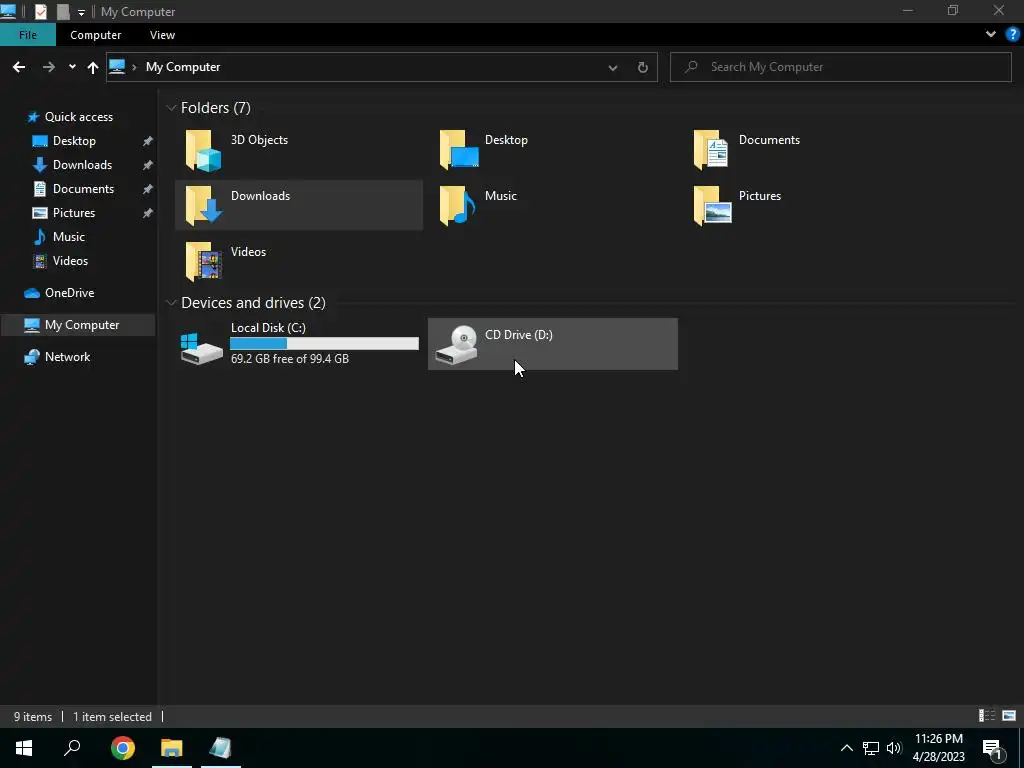Open Desktop in Quick access sidebar
Image resolution: width=1024 pixels, height=768 pixels.
pyautogui.click(x=74, y=141)
